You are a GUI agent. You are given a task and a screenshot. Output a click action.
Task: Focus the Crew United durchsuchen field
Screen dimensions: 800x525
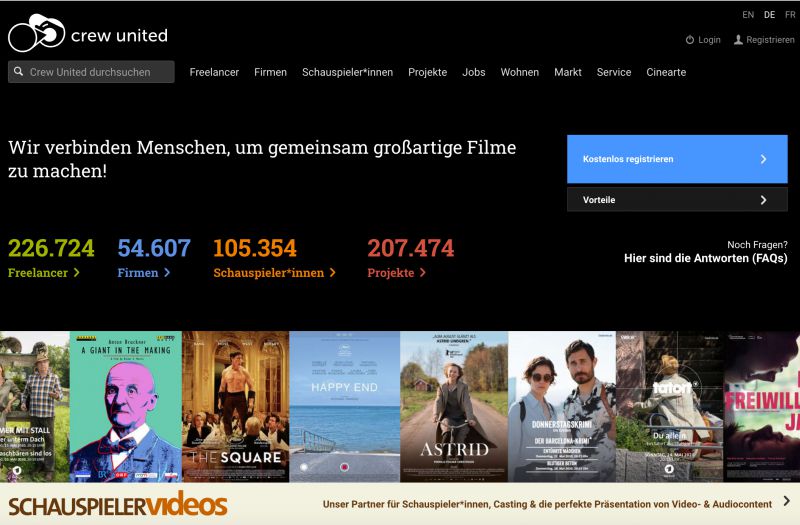point(91,72)
